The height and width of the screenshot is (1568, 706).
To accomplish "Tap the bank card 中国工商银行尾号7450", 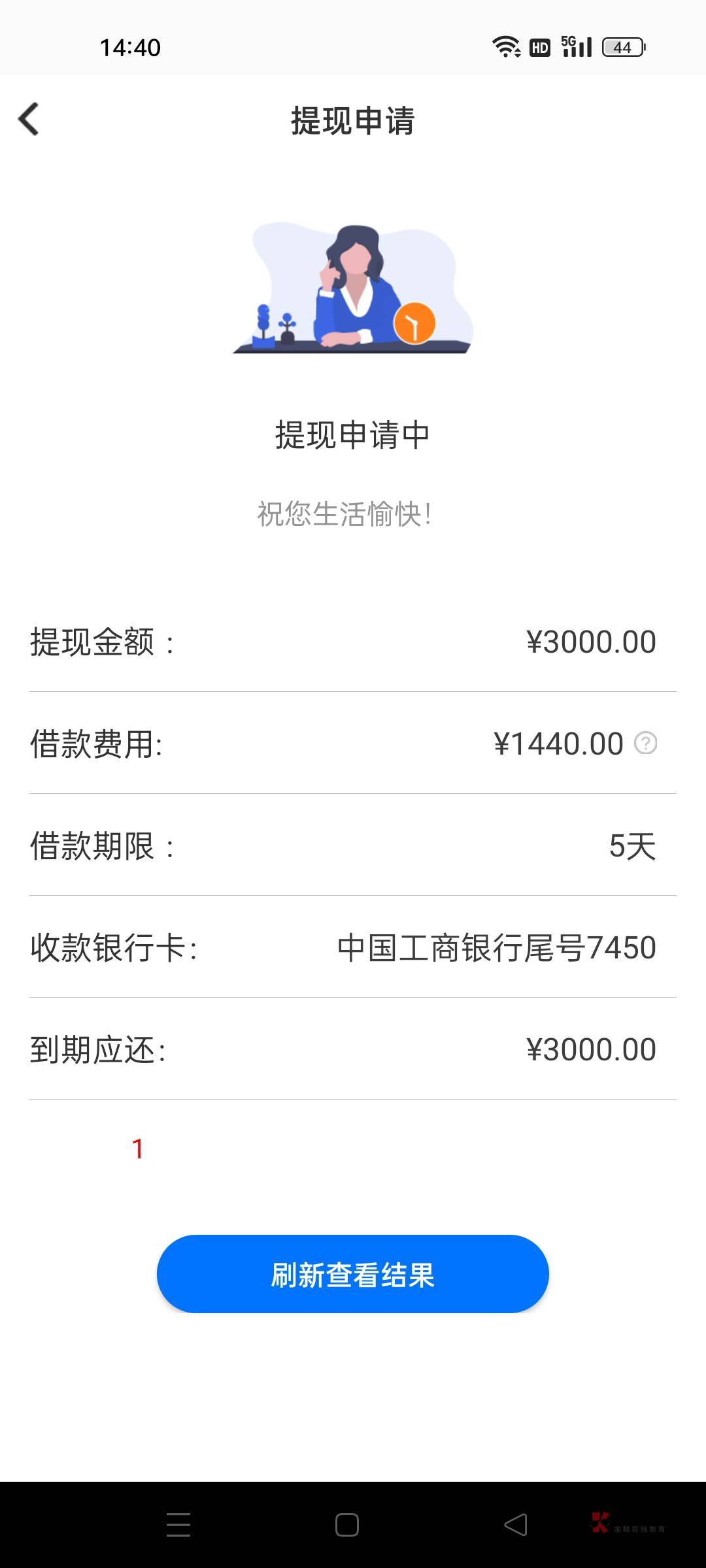I will point(496,947).
